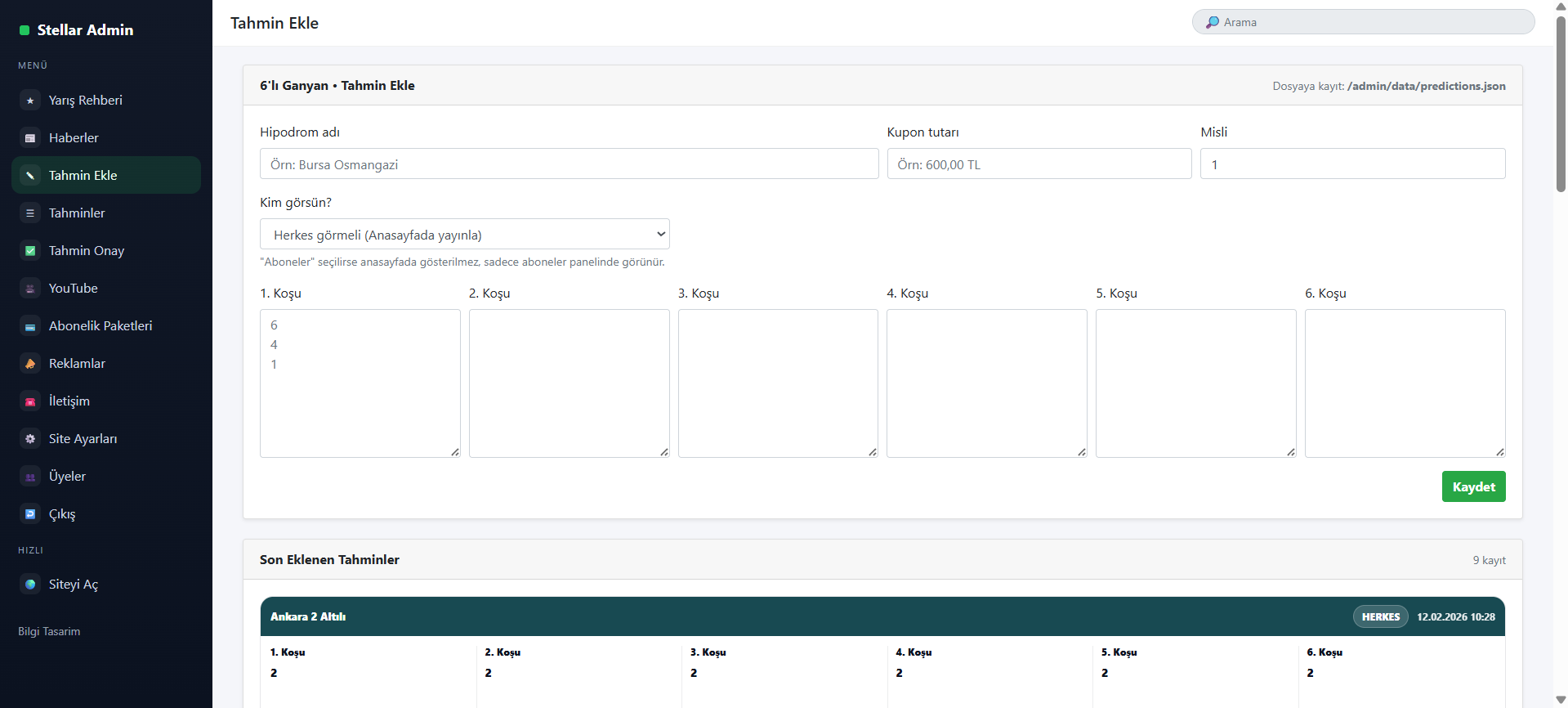Click the YouTube sidebar icon

tap(30, 289)
